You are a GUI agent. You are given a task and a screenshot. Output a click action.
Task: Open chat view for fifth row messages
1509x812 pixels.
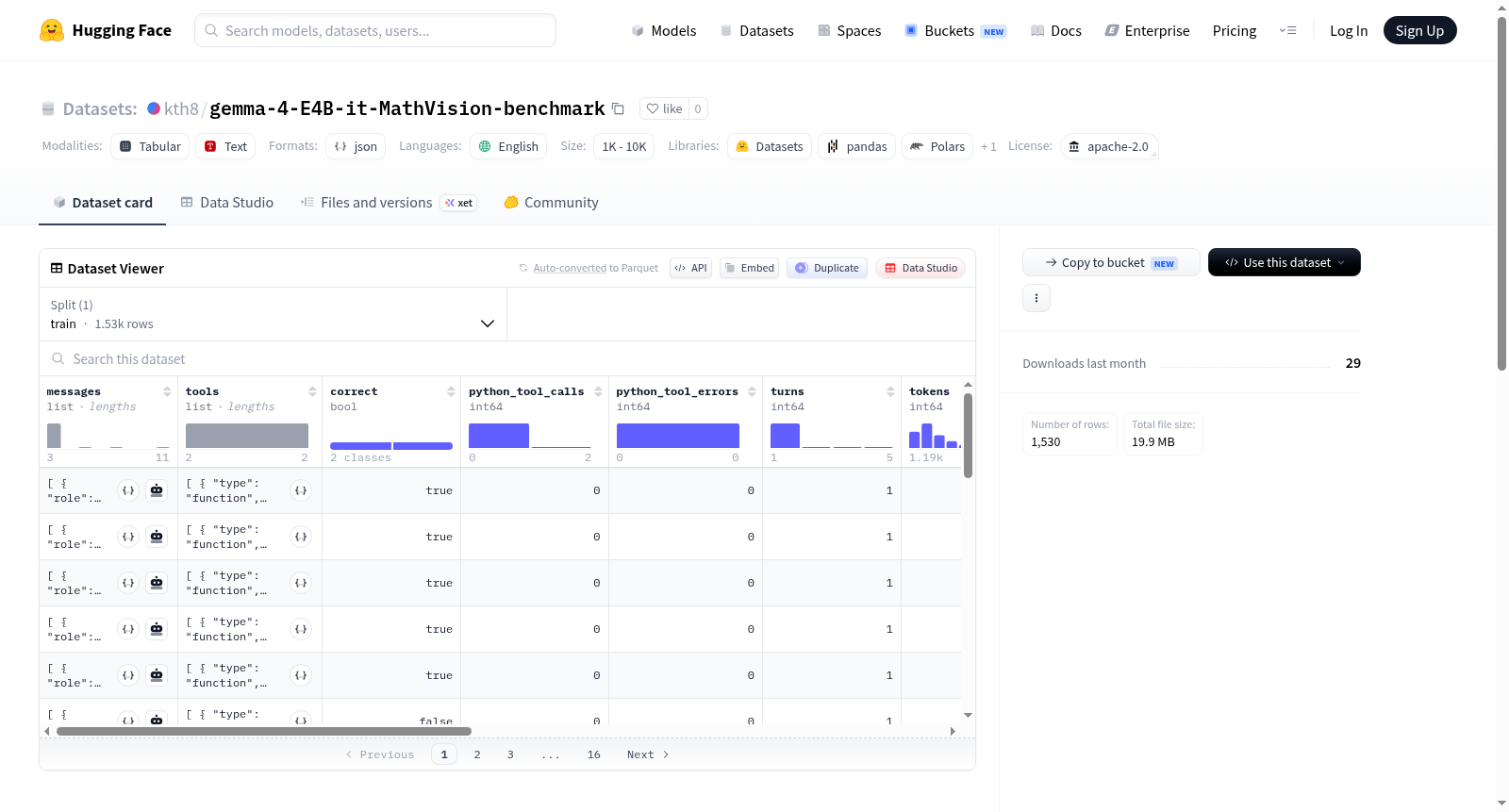[x=157, y=675]
